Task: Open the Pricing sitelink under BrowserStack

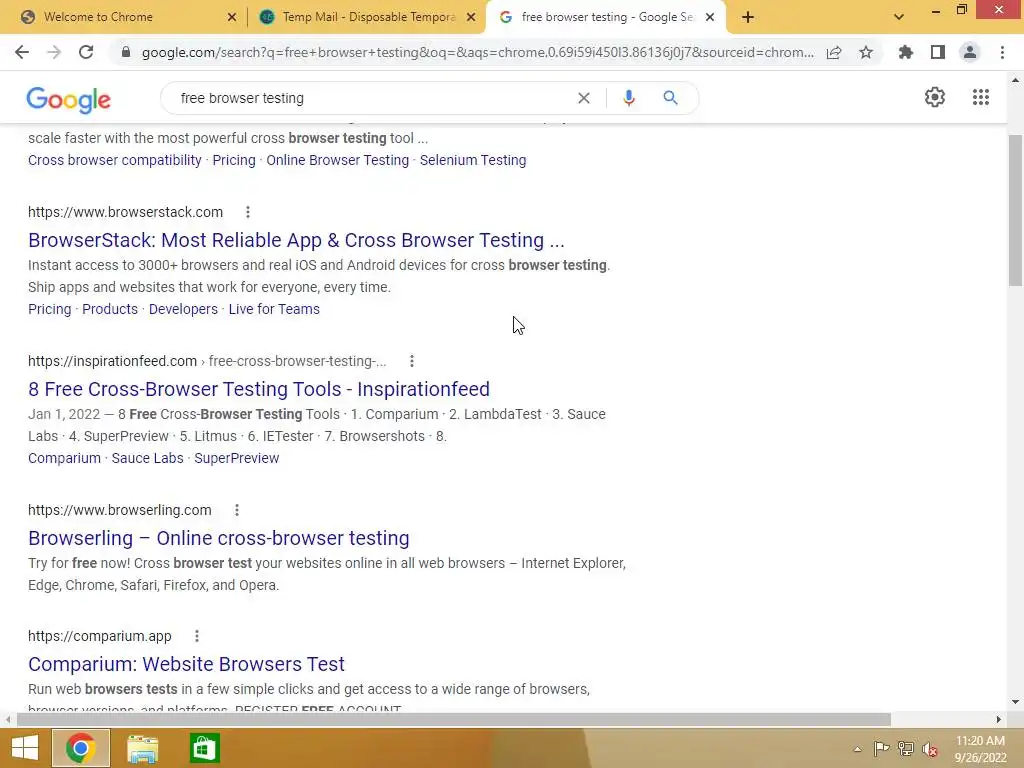Action: (50, 309)
